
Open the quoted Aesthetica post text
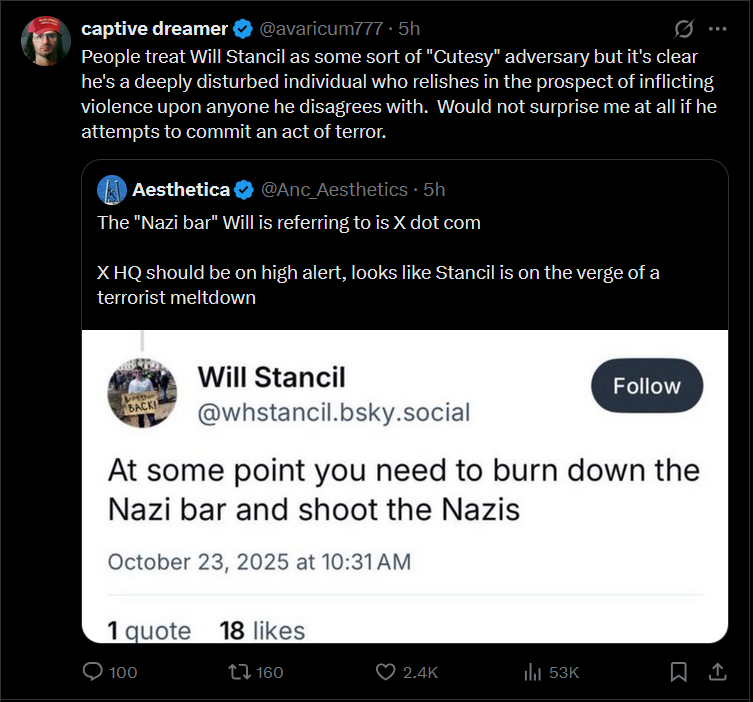378,260
